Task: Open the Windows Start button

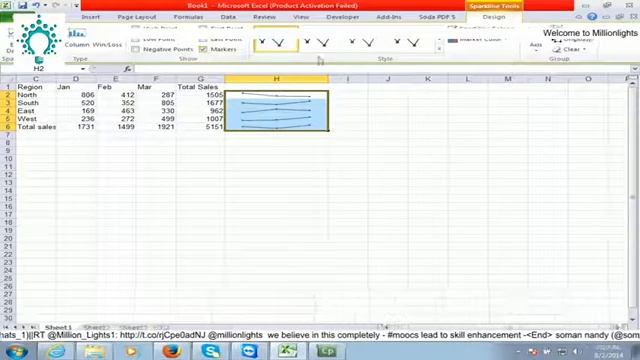Action: [17, 351]
